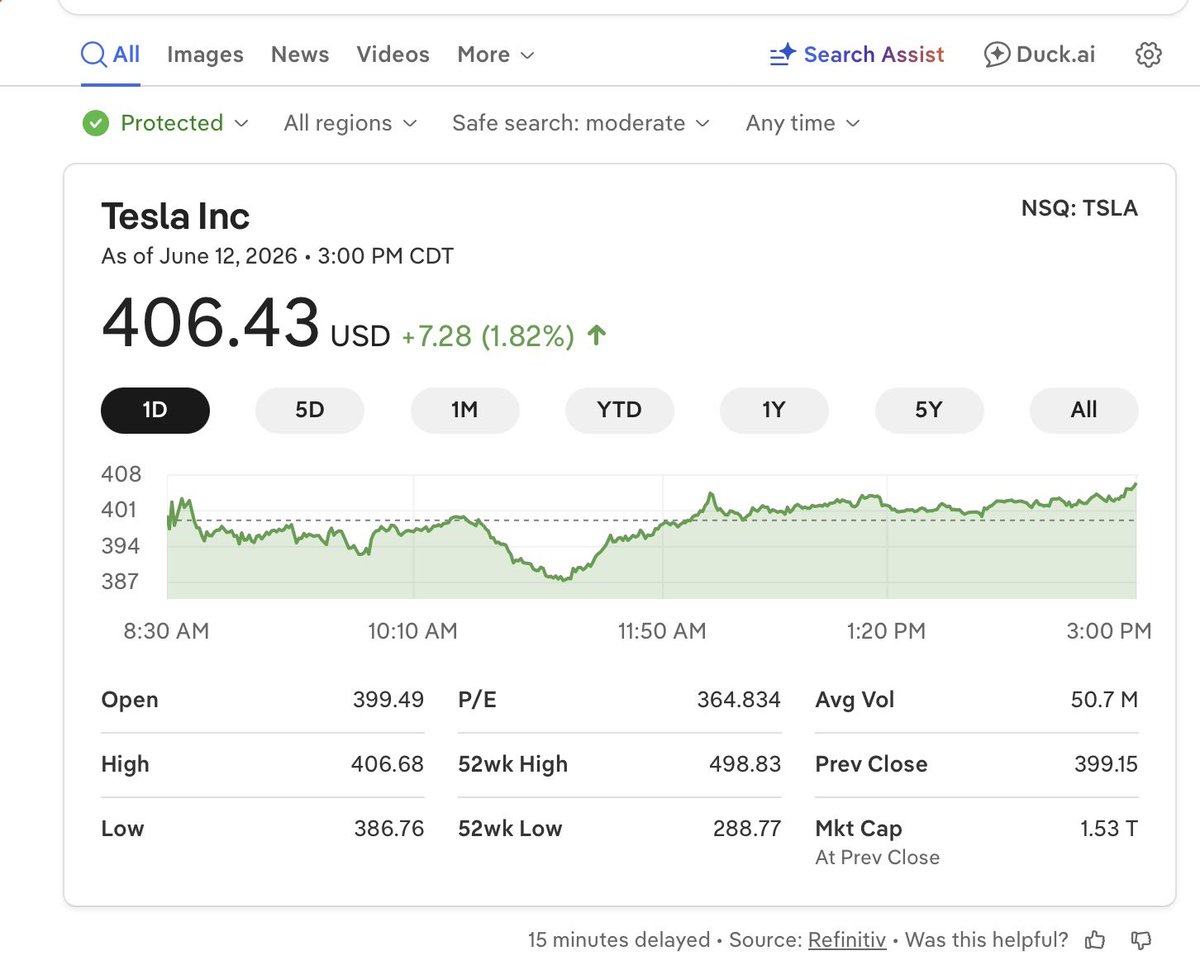Click the 52wk Low value 288.77

747,828
